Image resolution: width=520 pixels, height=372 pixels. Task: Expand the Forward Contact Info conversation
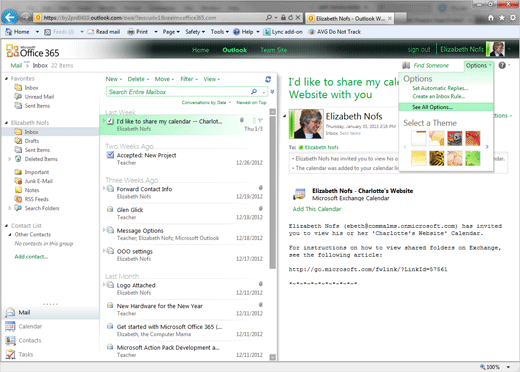point(104,189)
